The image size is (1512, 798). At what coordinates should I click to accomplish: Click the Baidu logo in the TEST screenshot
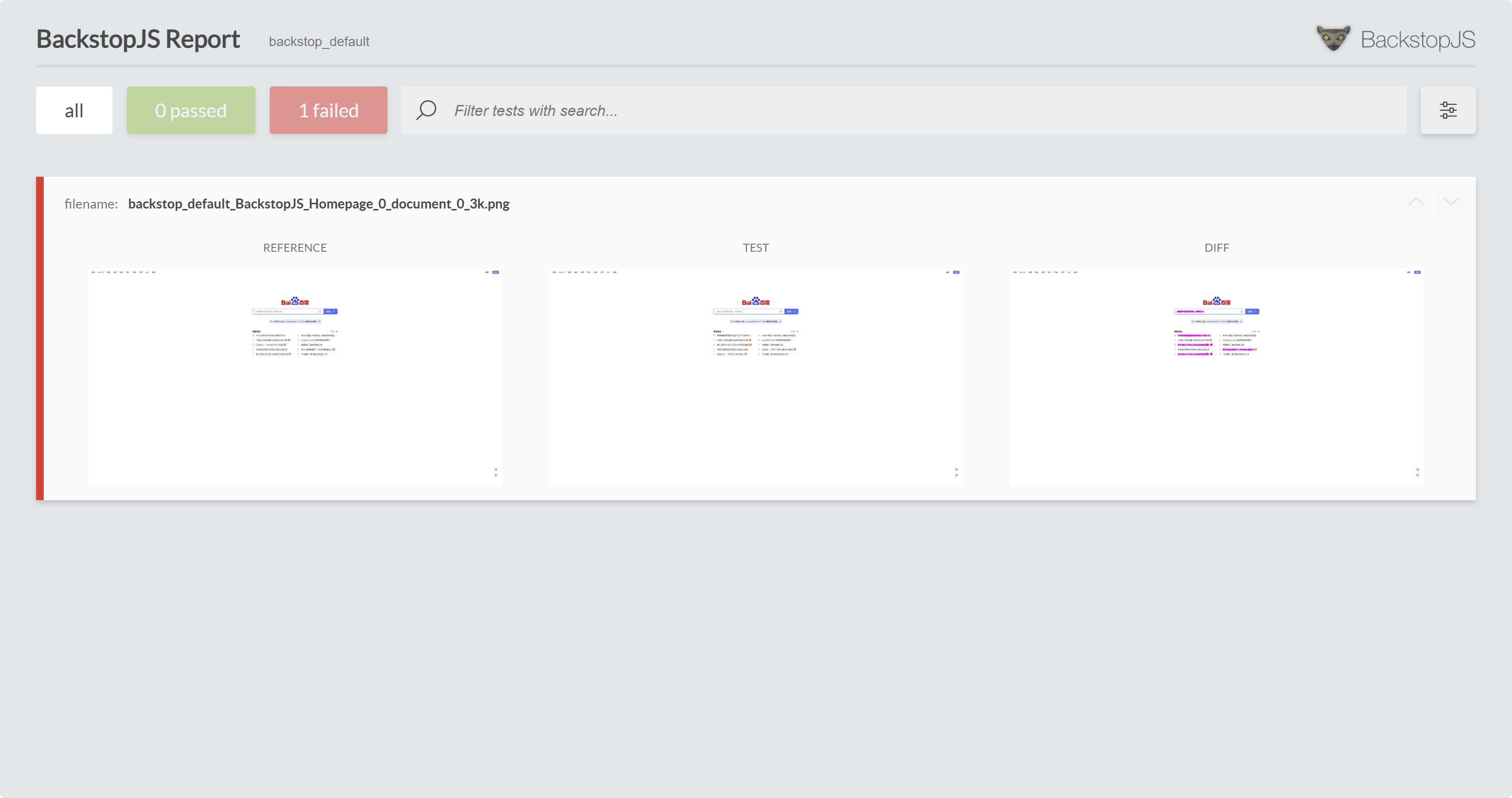pos(756,302)
